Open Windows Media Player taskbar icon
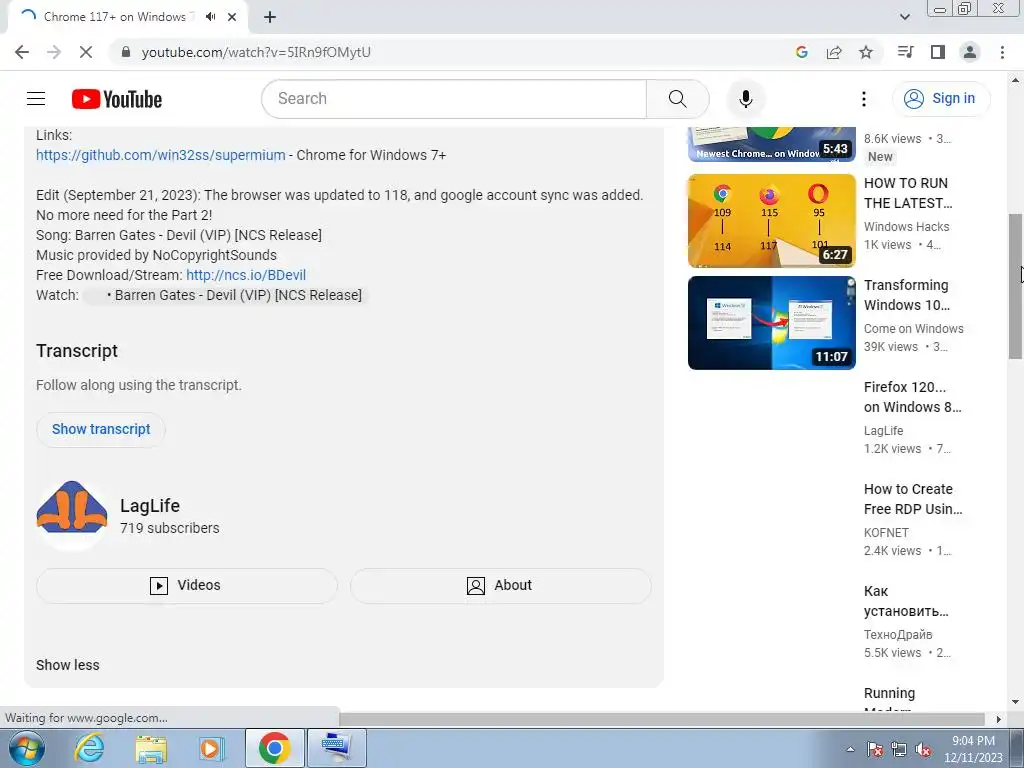 point(211,748)
